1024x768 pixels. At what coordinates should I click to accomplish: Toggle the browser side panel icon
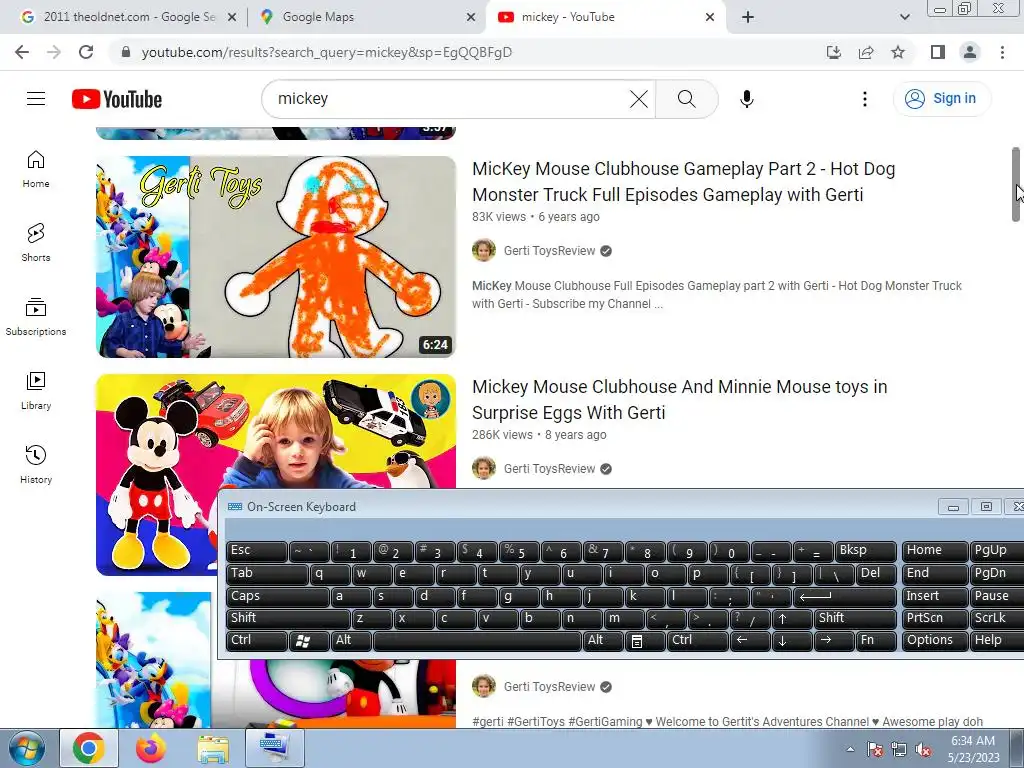(x=938, y=52)
